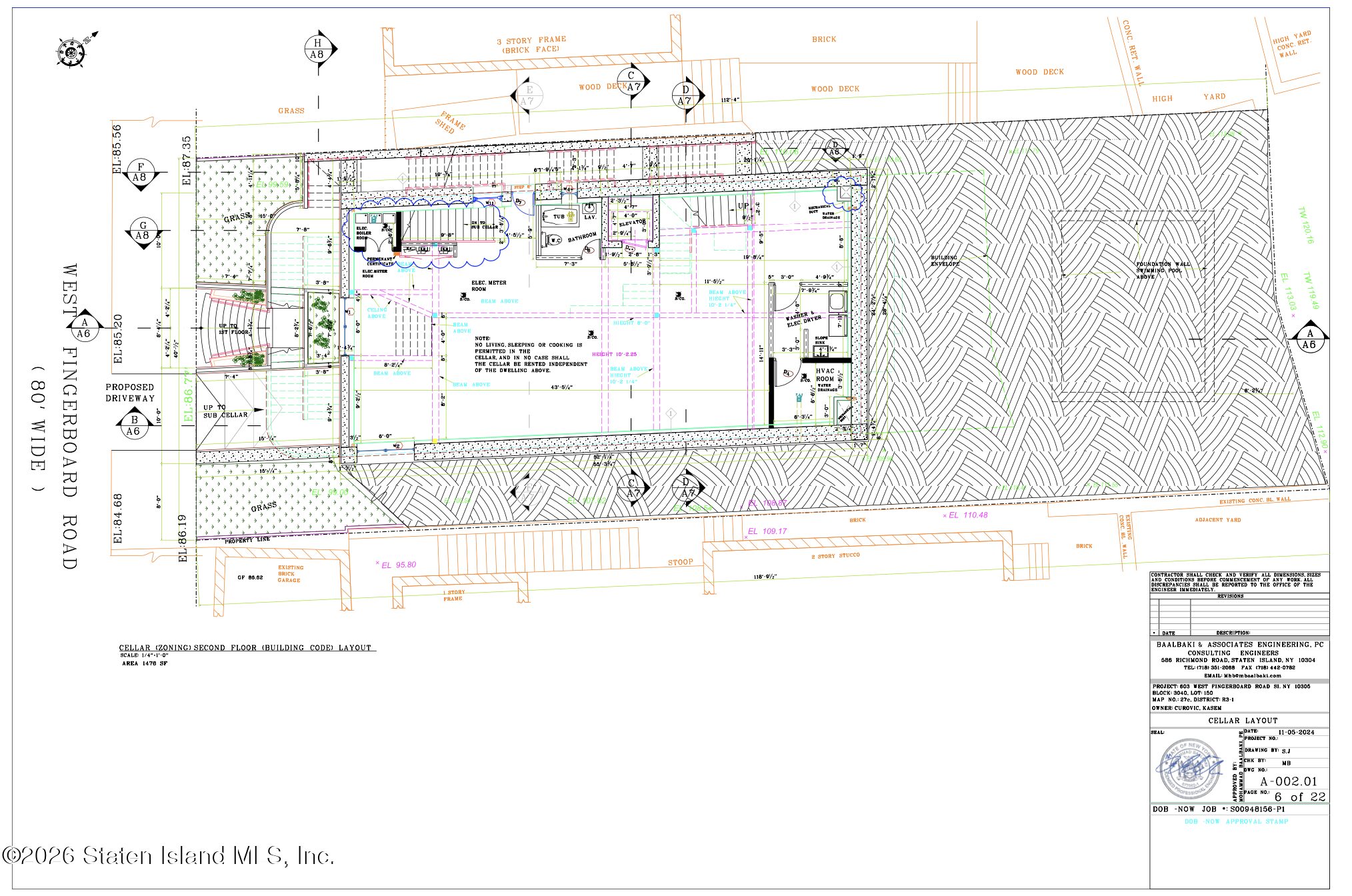Click the 'TW 120.16' top of wall note

click(1305, 226)
